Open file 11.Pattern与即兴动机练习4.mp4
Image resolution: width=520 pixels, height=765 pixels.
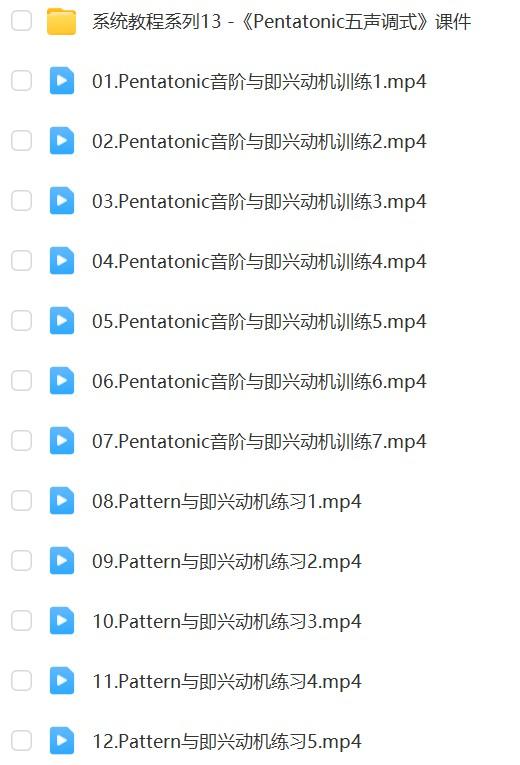point(227,682)
